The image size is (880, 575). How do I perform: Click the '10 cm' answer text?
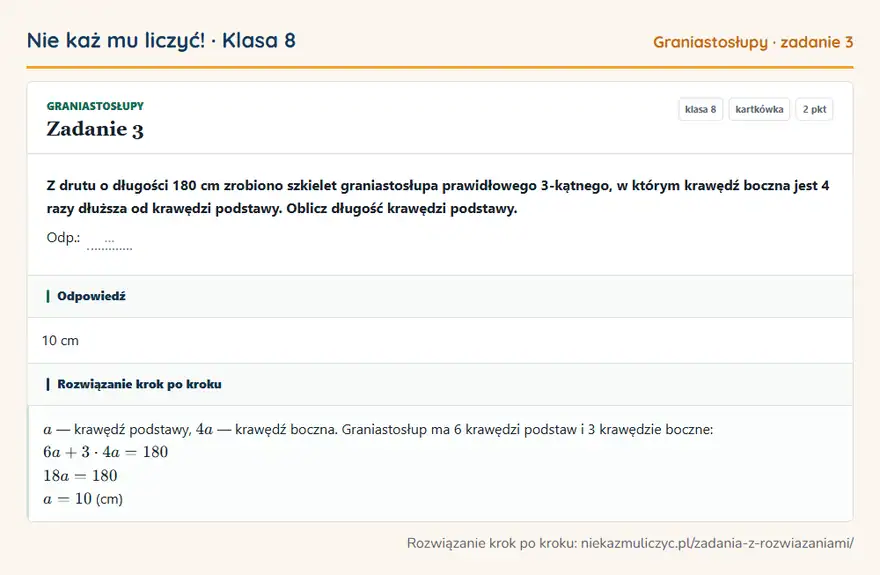pos(61,341)
